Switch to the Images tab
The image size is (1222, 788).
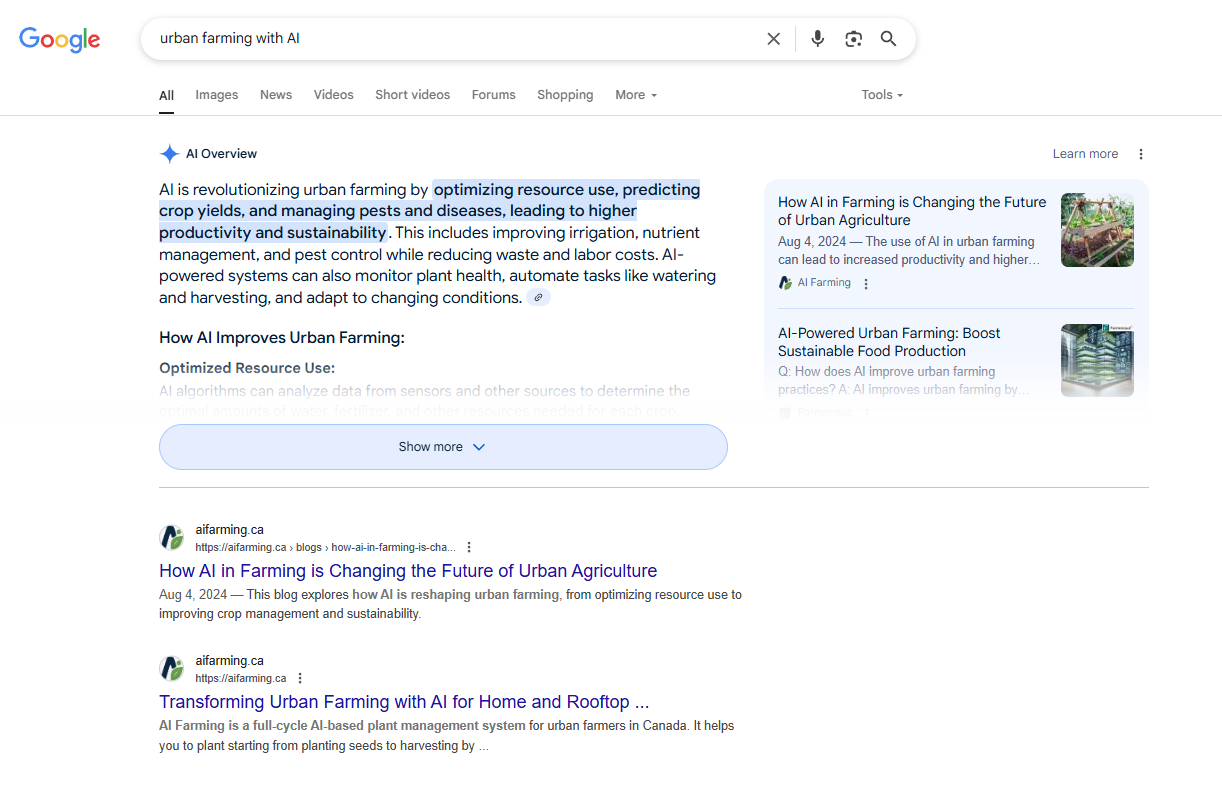point(217,95)
